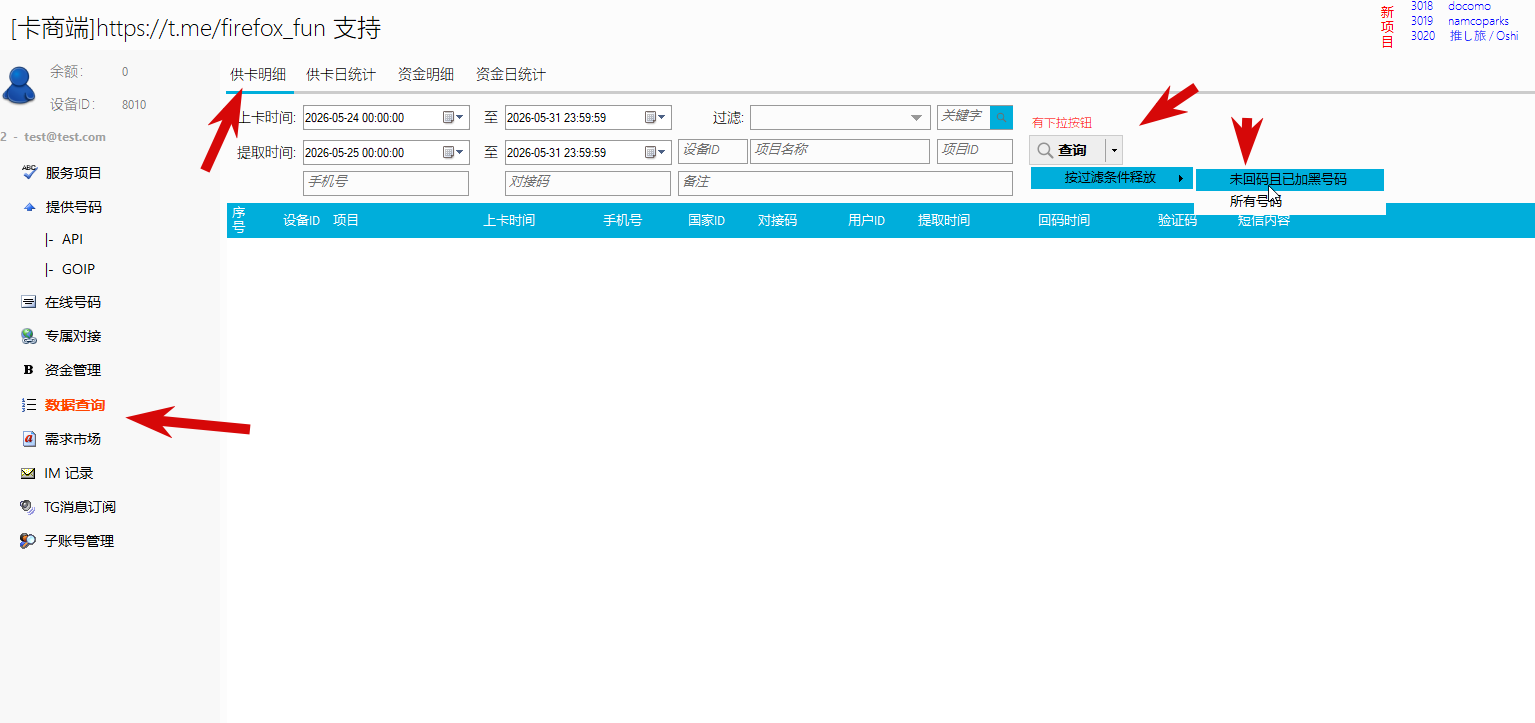
Task: Expand the 过滤 combo box
Action: (917, 118)
